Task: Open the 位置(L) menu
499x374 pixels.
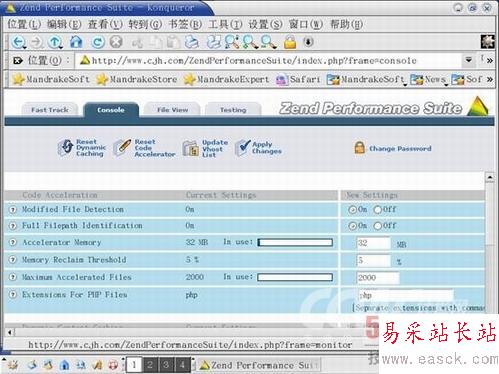Action: [24, 24]
